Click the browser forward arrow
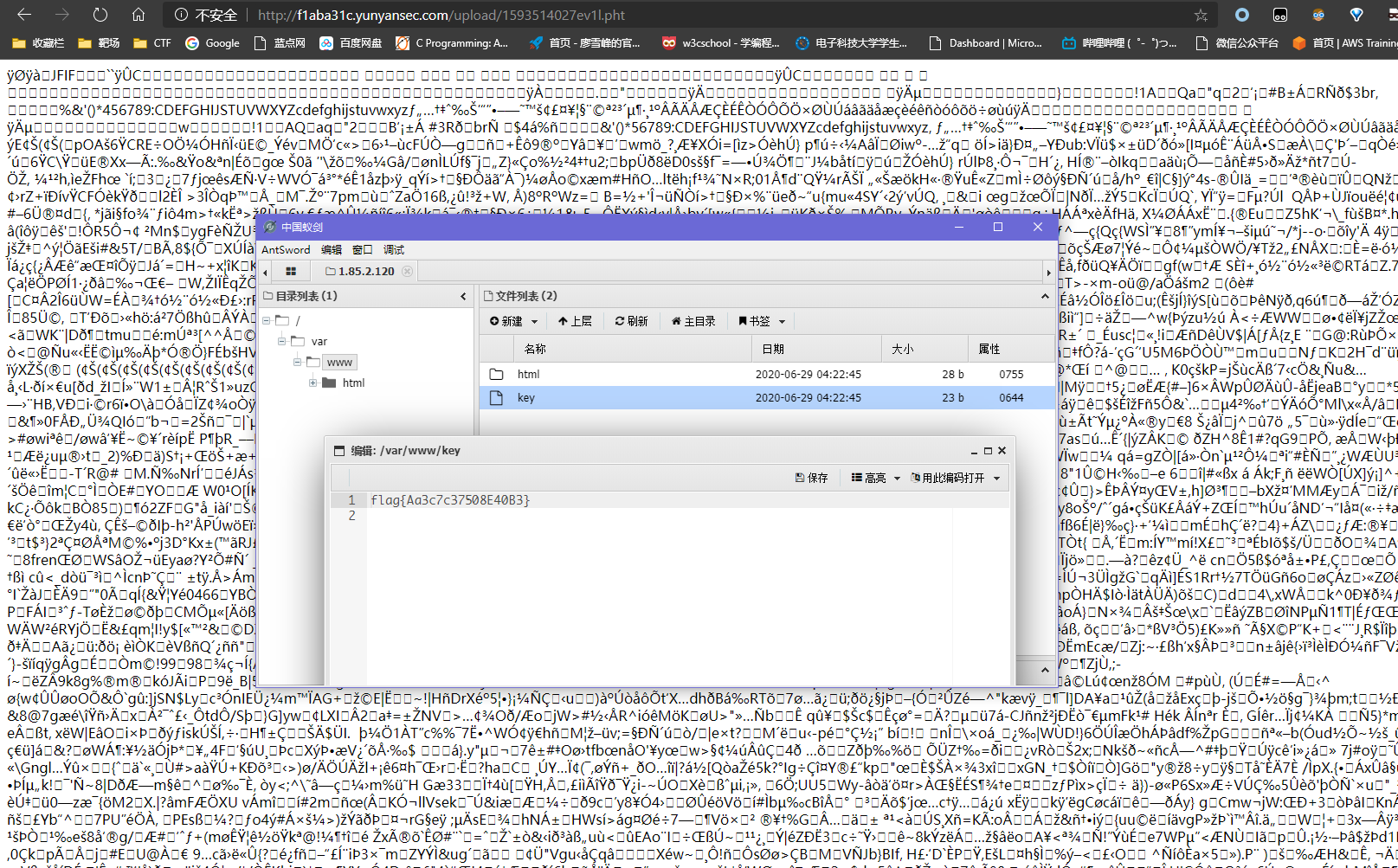 [62, 15]
